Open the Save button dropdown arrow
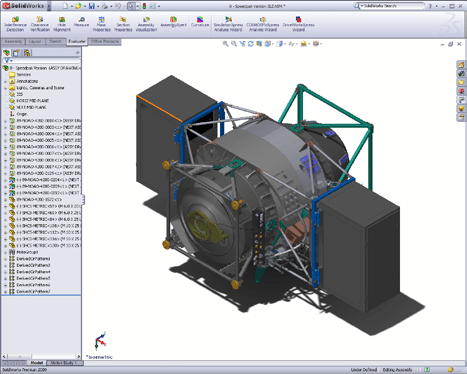Image resolution: width=467 pixels, height=374 pixels. pos(98,6)
